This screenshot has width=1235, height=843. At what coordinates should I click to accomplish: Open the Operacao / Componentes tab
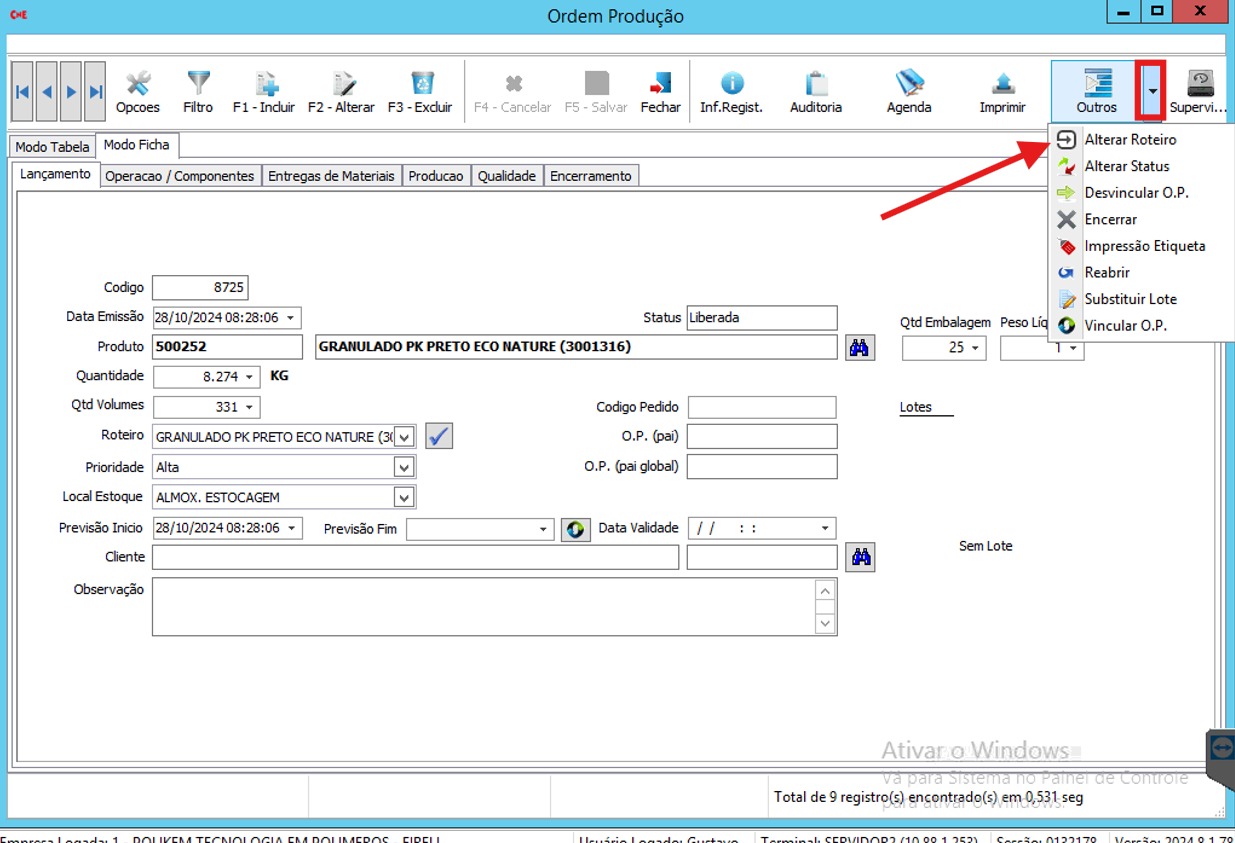(x=180, y=176)
